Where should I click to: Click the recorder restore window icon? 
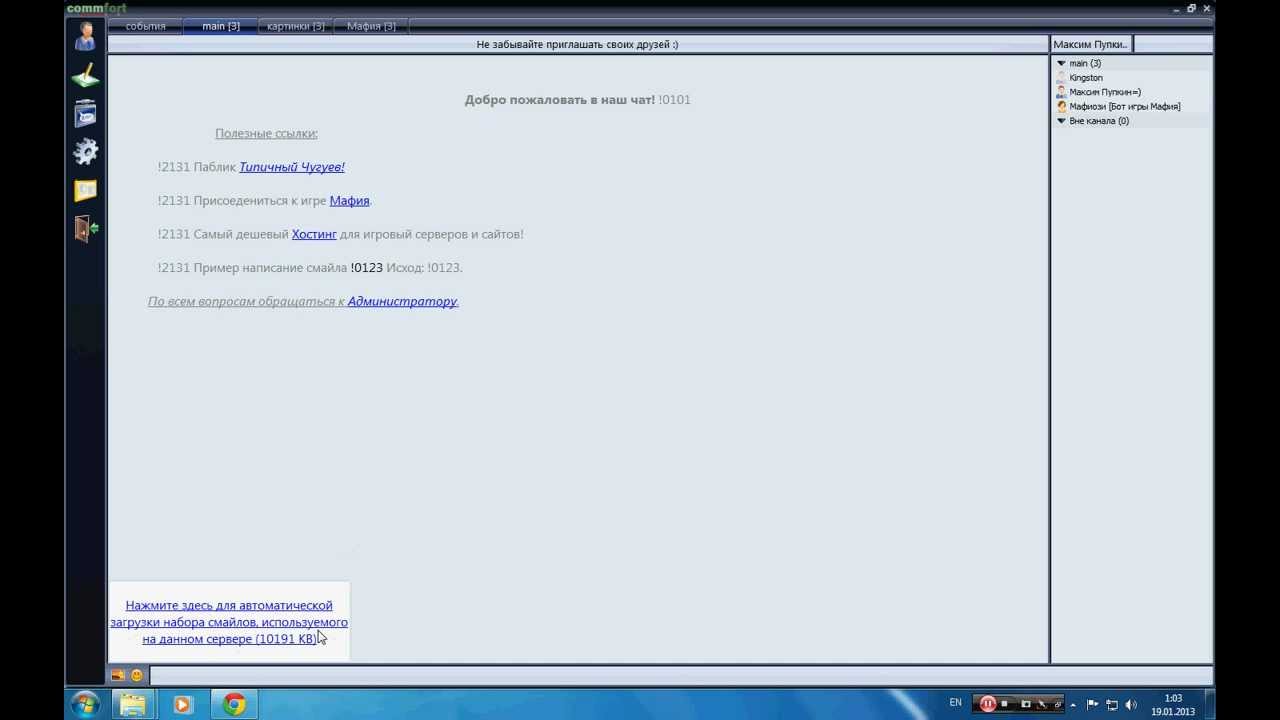pyautogui.click(x=1058, y=704)
